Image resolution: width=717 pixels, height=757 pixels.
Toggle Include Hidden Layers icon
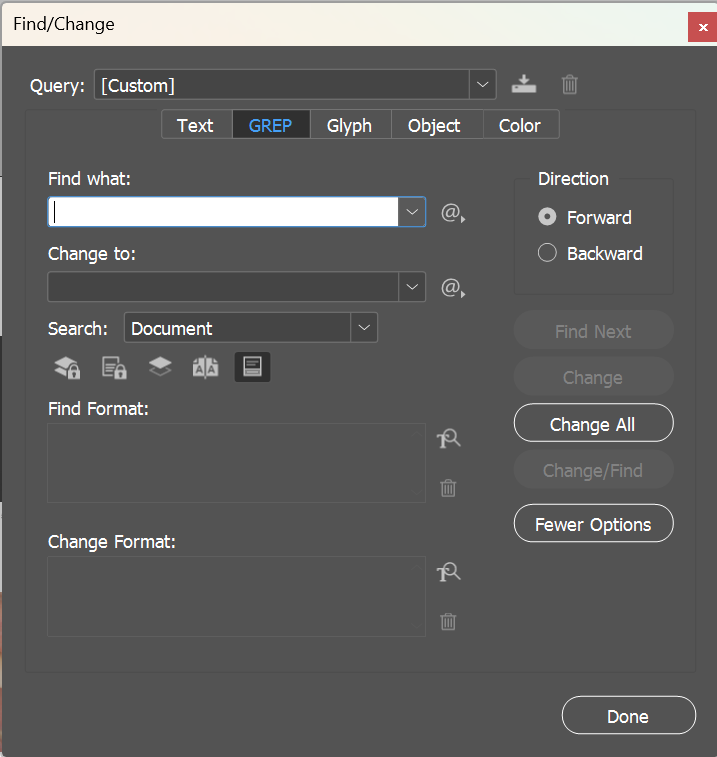[160, 367]
